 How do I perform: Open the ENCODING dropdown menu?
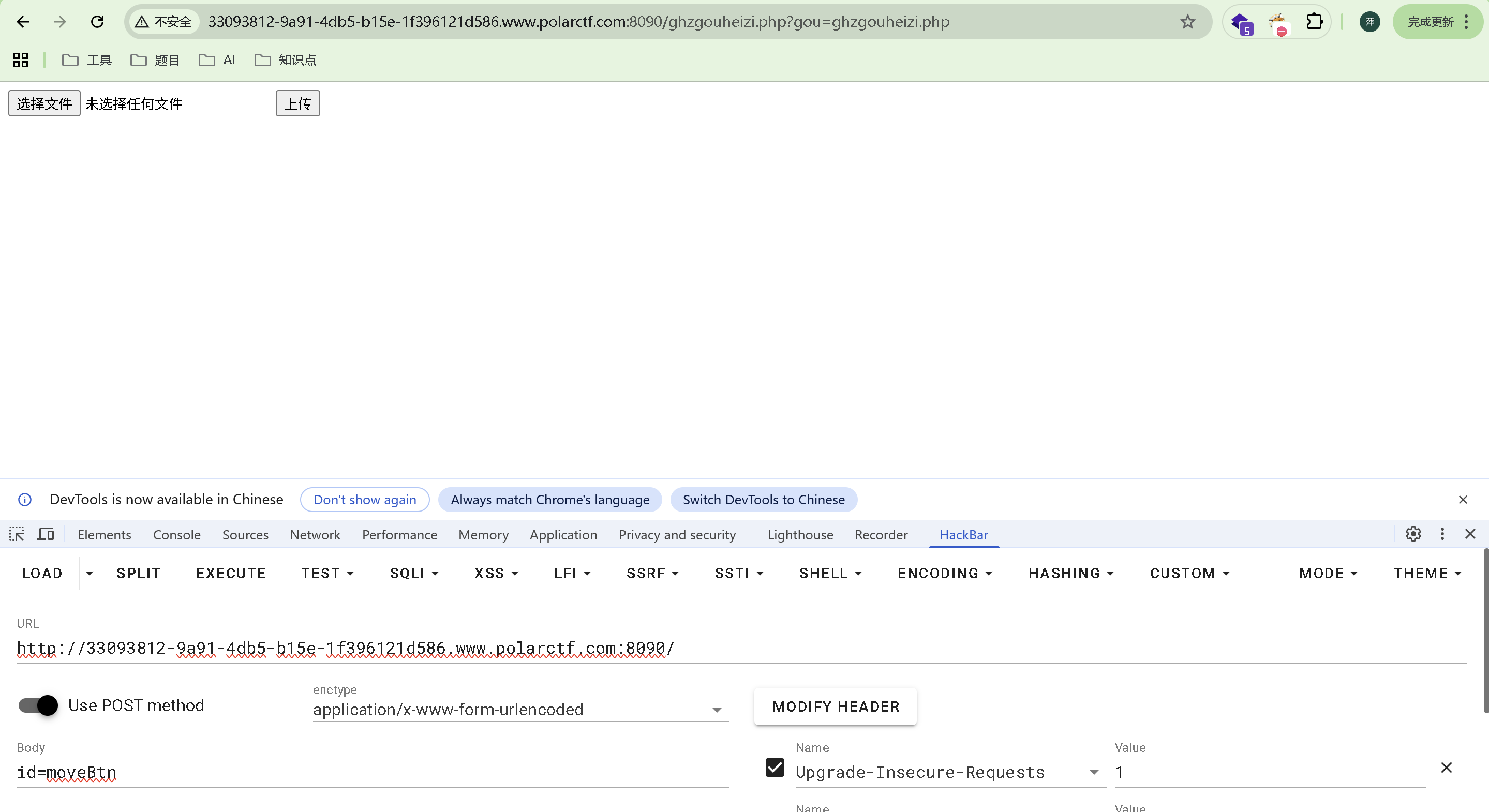[944, 573]
